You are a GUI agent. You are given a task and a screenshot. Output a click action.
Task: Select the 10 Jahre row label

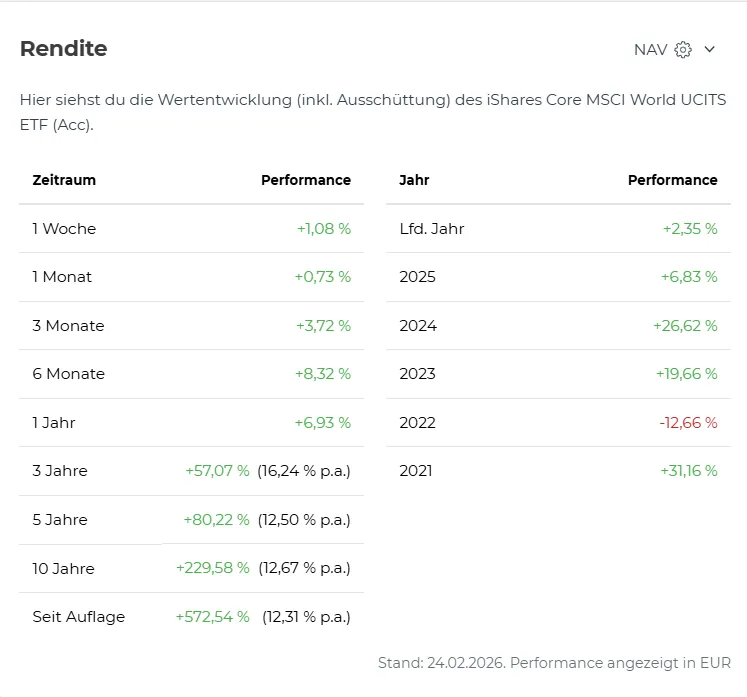pos(63,569)
